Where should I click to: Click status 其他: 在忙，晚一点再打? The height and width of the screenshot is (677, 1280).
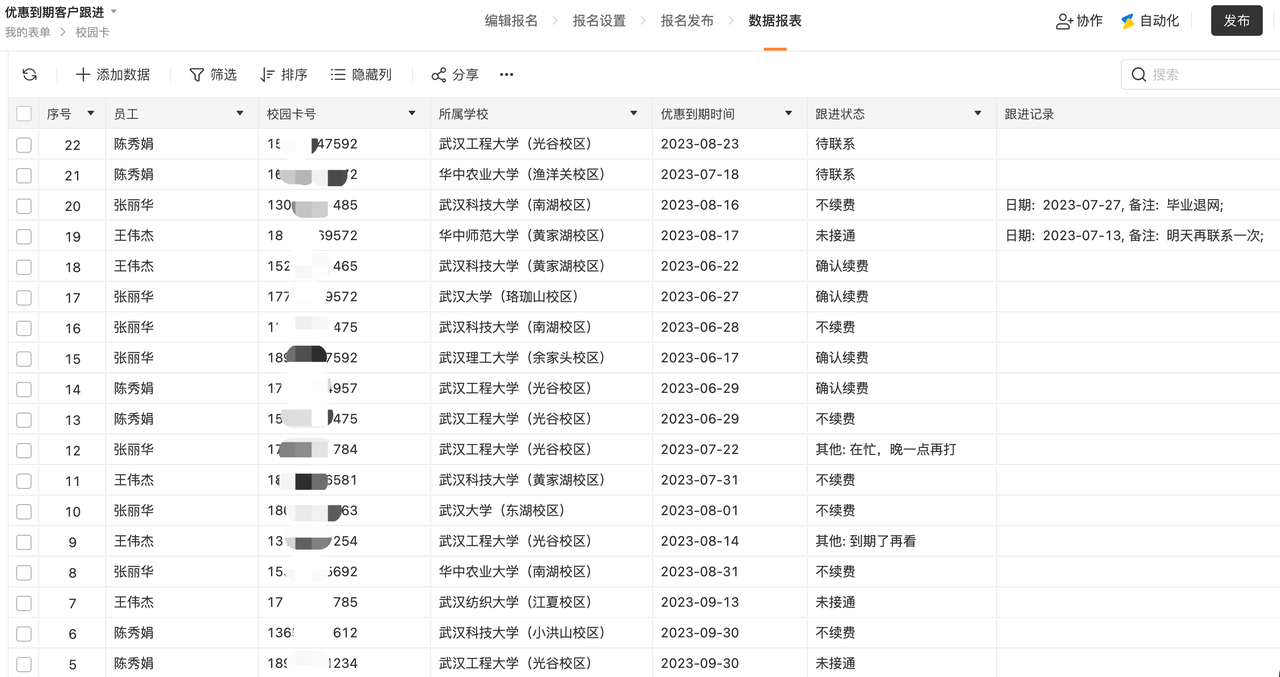(x=886, y=449)
